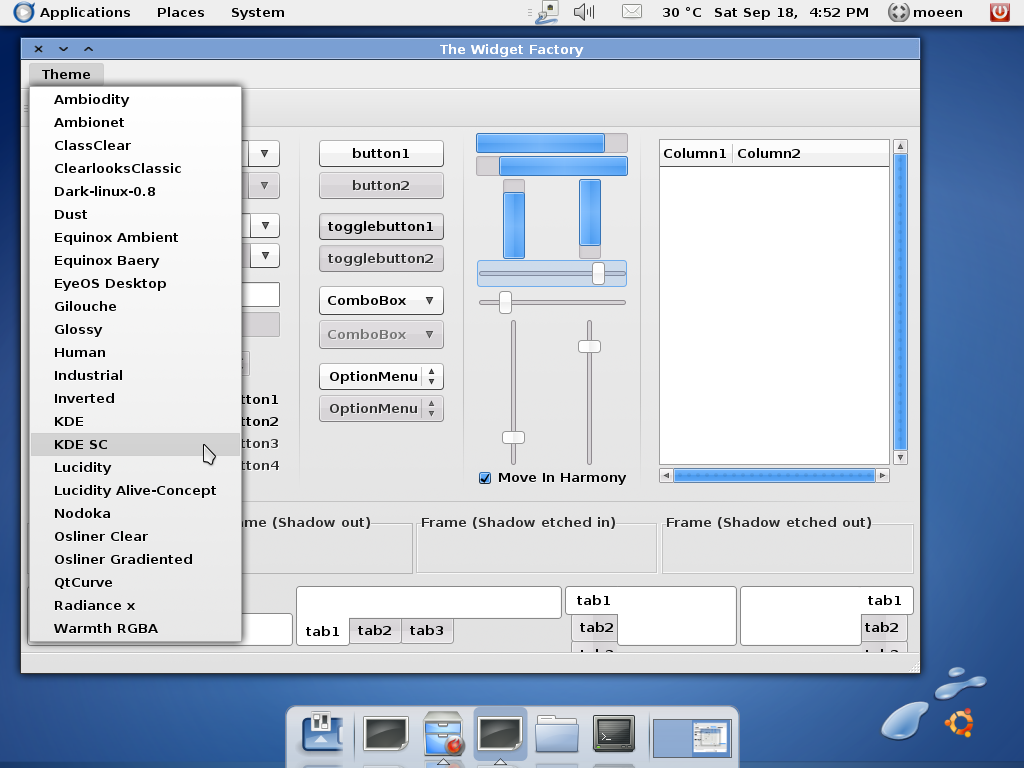Choose the Ambiodity theme

(x=136, y=99)
